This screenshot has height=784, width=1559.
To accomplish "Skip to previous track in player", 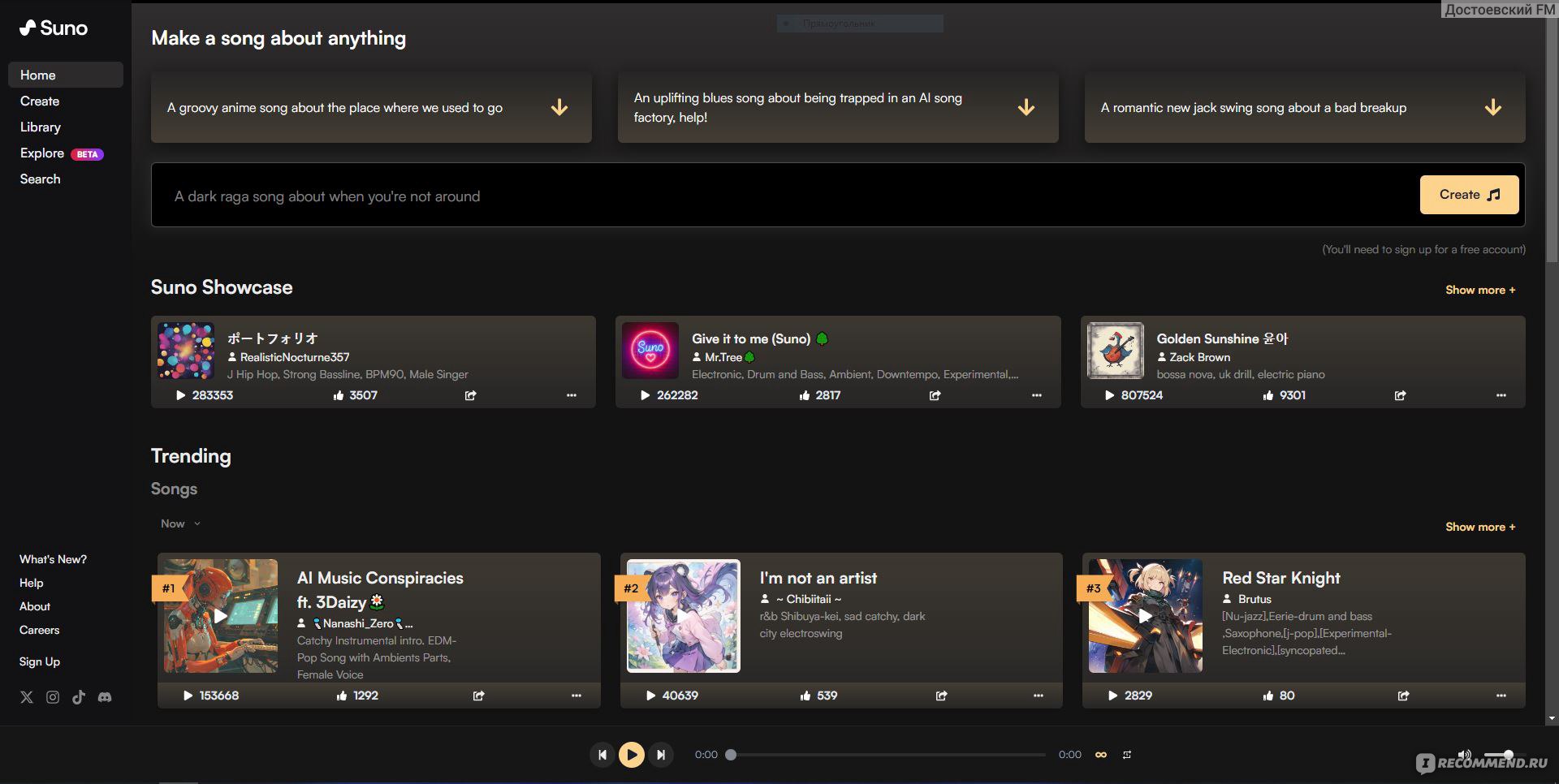I will click(x=602, y=755).
